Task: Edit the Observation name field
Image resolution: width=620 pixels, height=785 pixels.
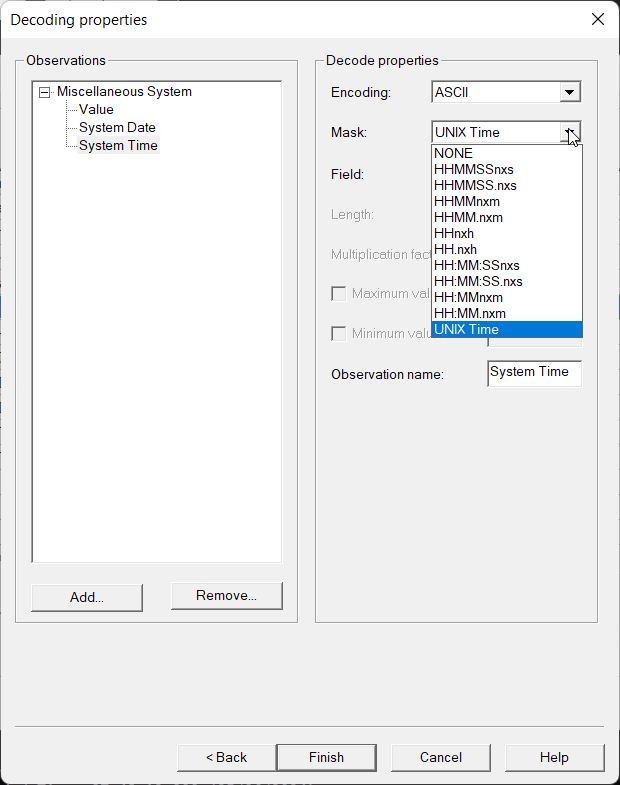Action: (534, 373)
